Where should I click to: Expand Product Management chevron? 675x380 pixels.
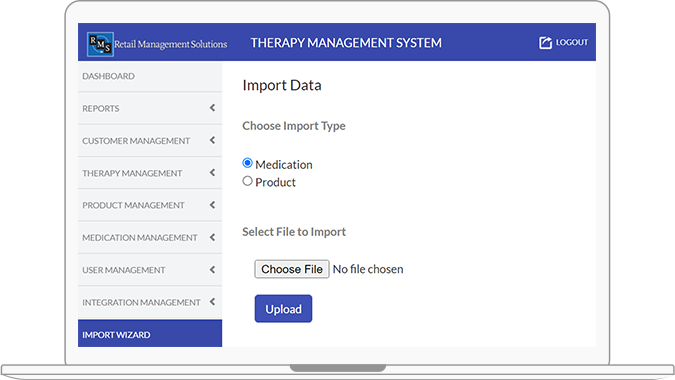[x=212, y=205]
